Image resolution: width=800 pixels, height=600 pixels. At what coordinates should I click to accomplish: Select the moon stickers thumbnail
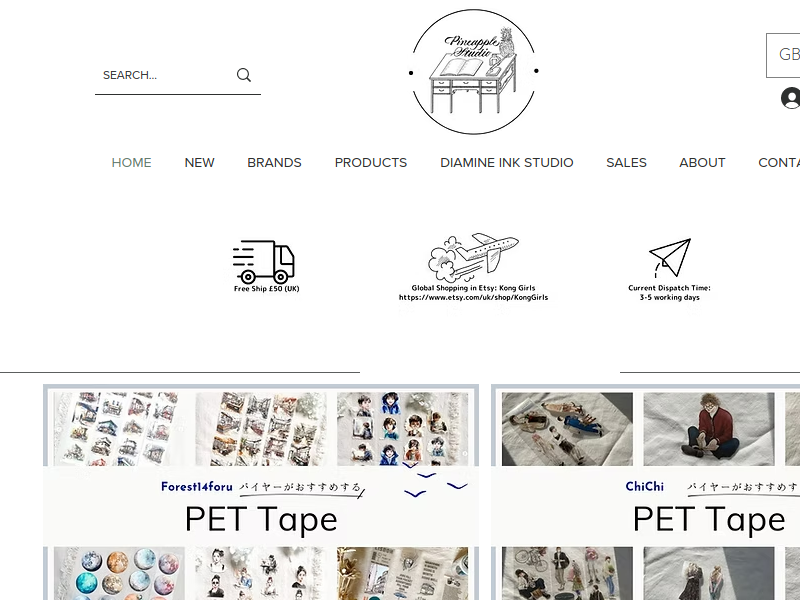[x=119, y=573]
